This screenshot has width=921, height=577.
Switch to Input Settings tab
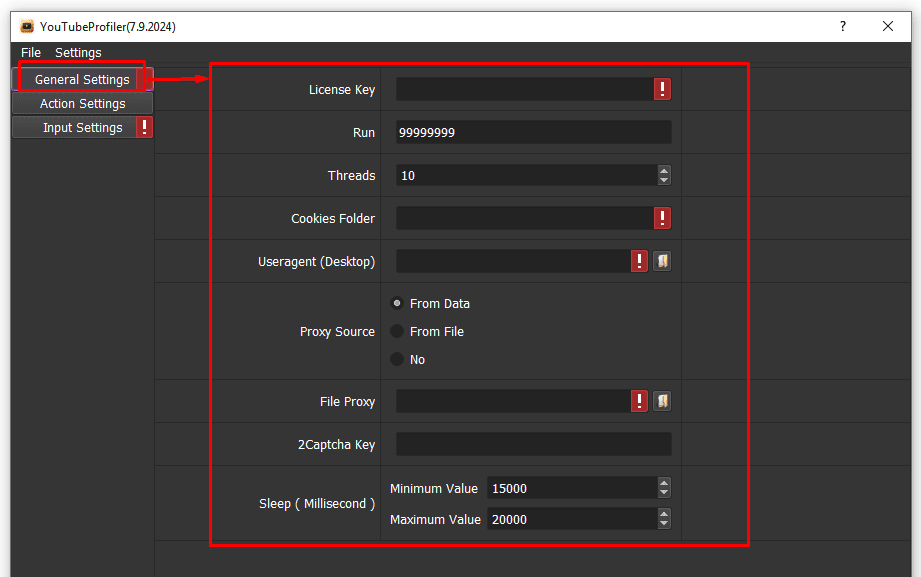pyautogui.click(x=82, y=128)
